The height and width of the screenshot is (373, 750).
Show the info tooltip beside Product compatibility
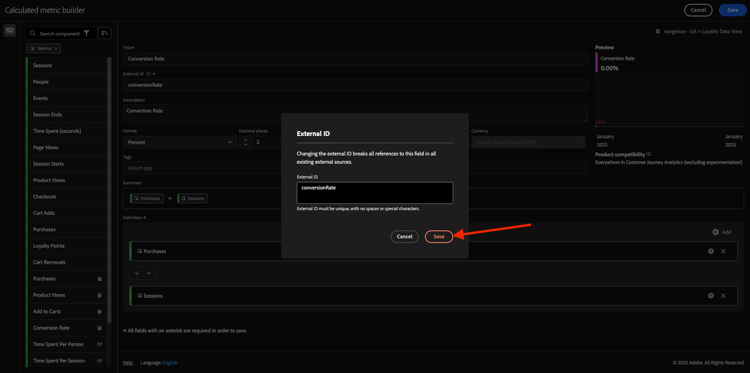(x=649, y=154)
